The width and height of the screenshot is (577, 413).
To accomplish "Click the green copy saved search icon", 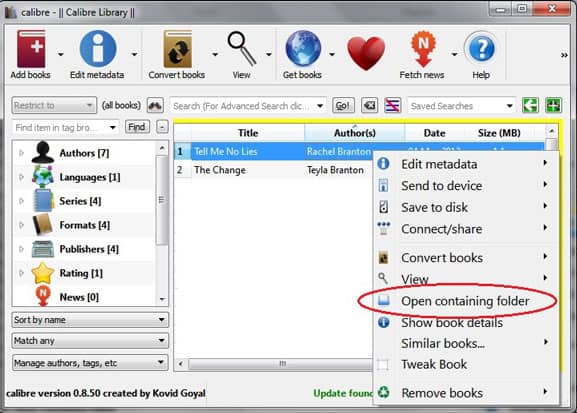I will coord(530,106).
